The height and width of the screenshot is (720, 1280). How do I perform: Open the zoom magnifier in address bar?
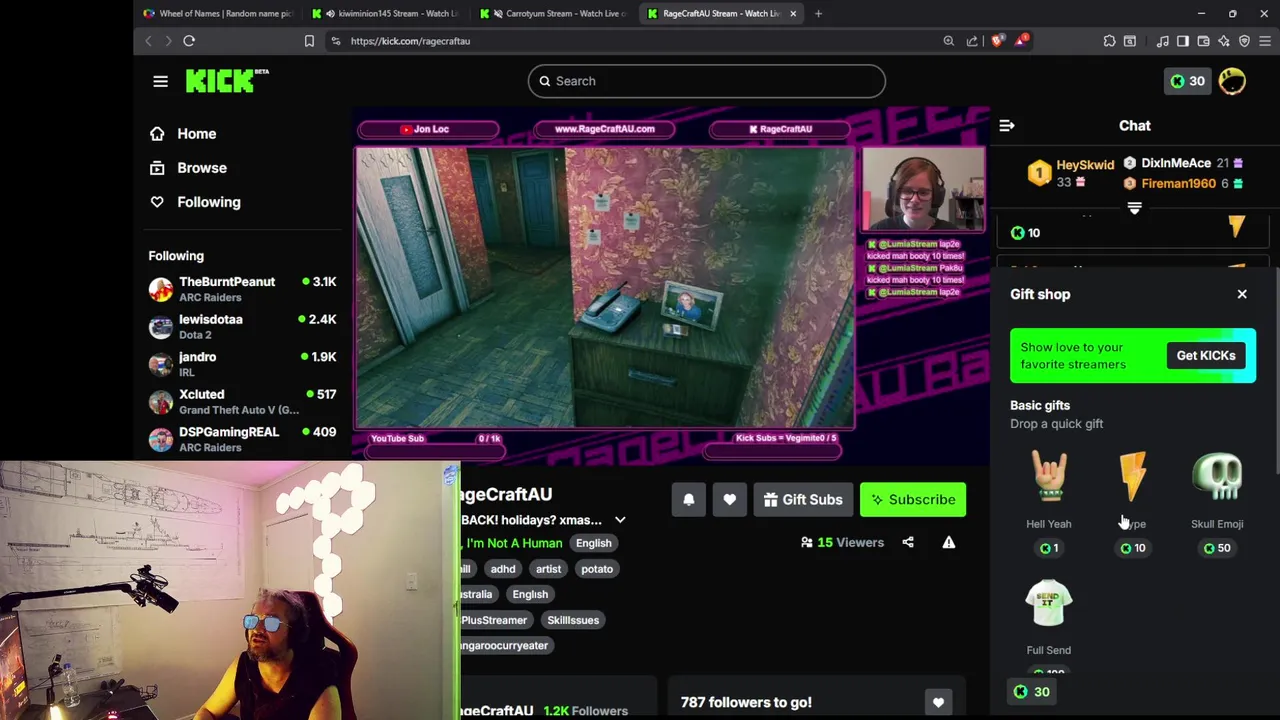[948, 41]
